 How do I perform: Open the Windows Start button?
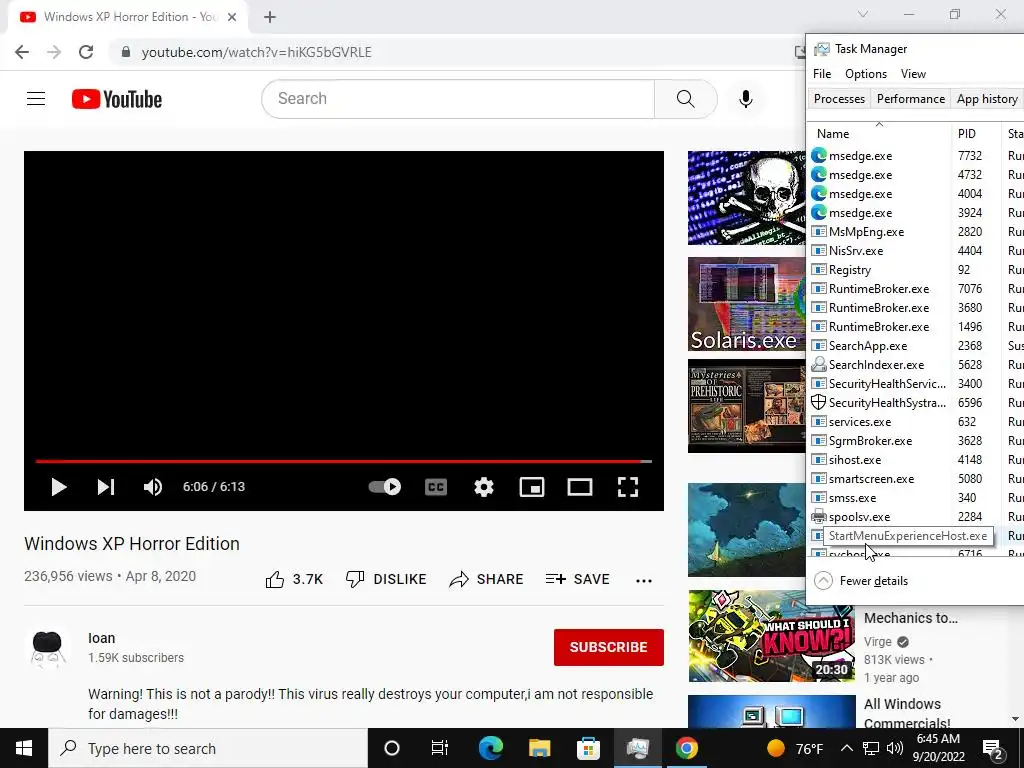point(24,748)
